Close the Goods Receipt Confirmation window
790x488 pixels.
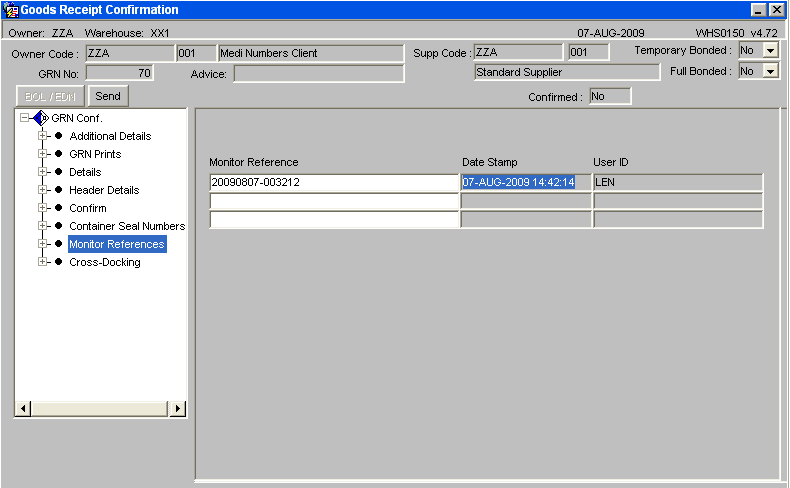click(x=776, y=10)
